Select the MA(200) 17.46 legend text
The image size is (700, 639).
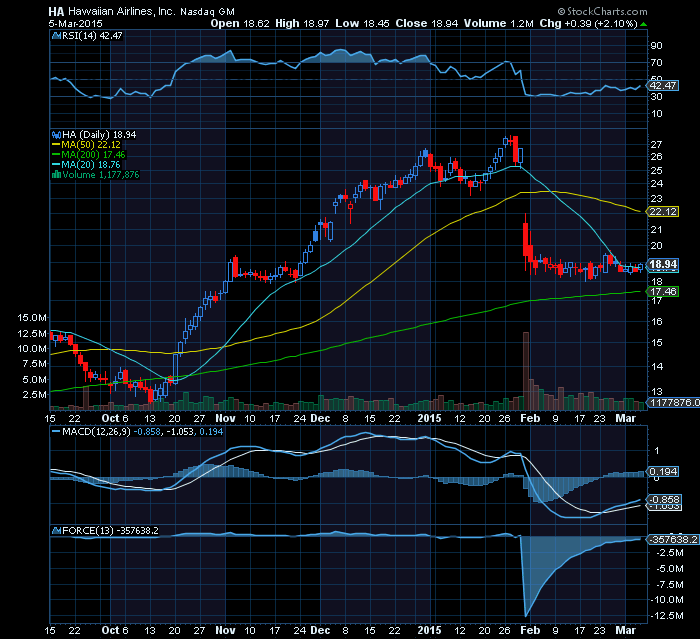coord(93,155)
